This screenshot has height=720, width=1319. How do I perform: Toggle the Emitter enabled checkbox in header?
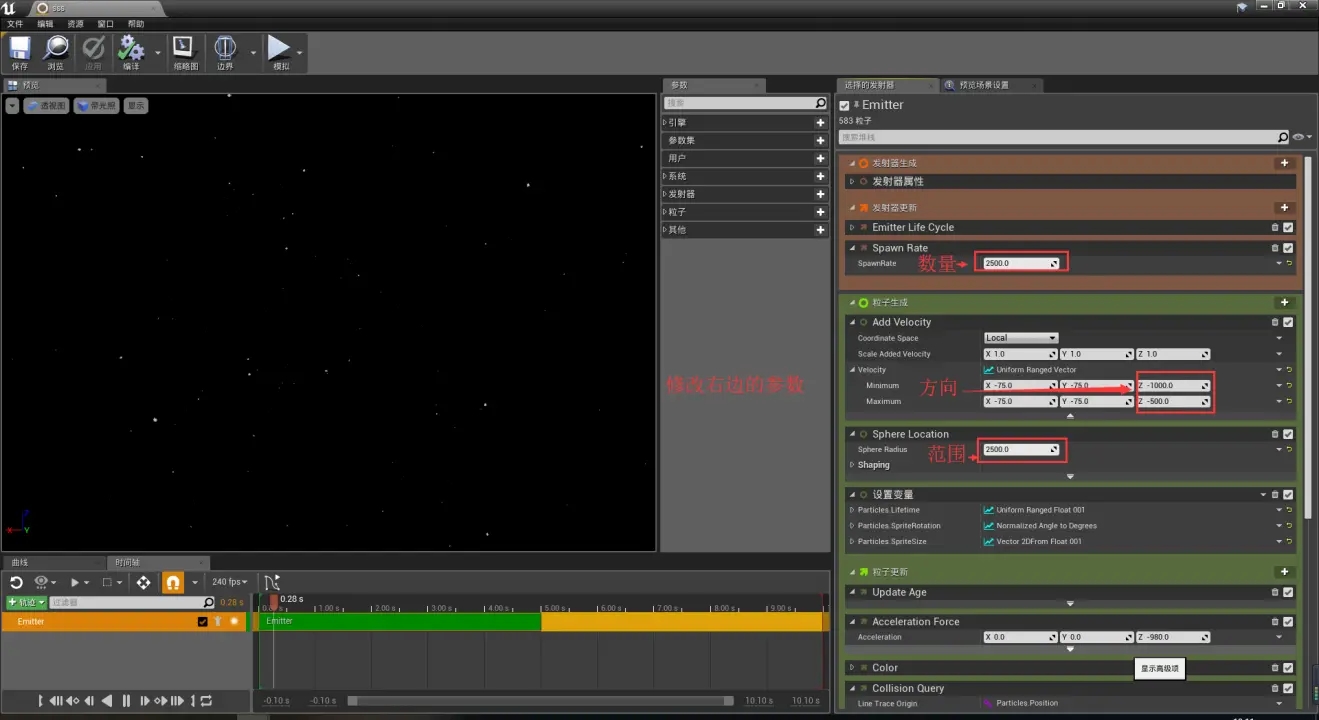(x=844, y=105)
